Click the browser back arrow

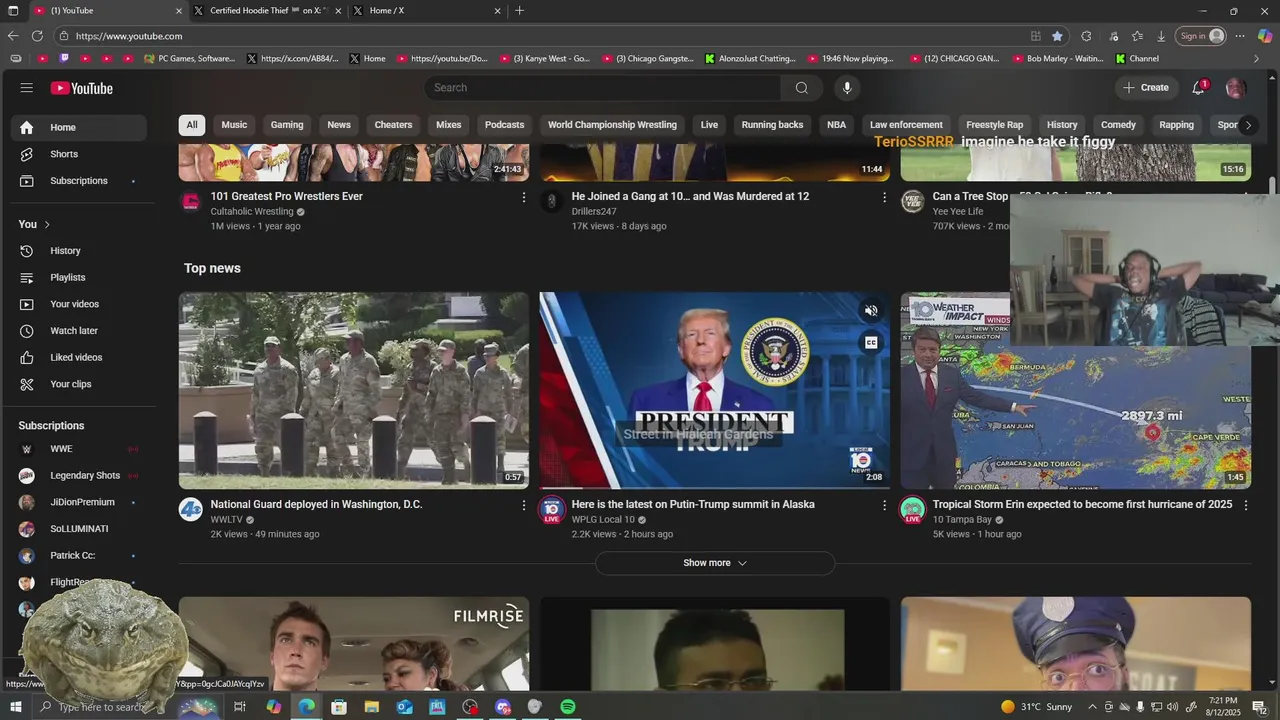(x=12, y=36)
